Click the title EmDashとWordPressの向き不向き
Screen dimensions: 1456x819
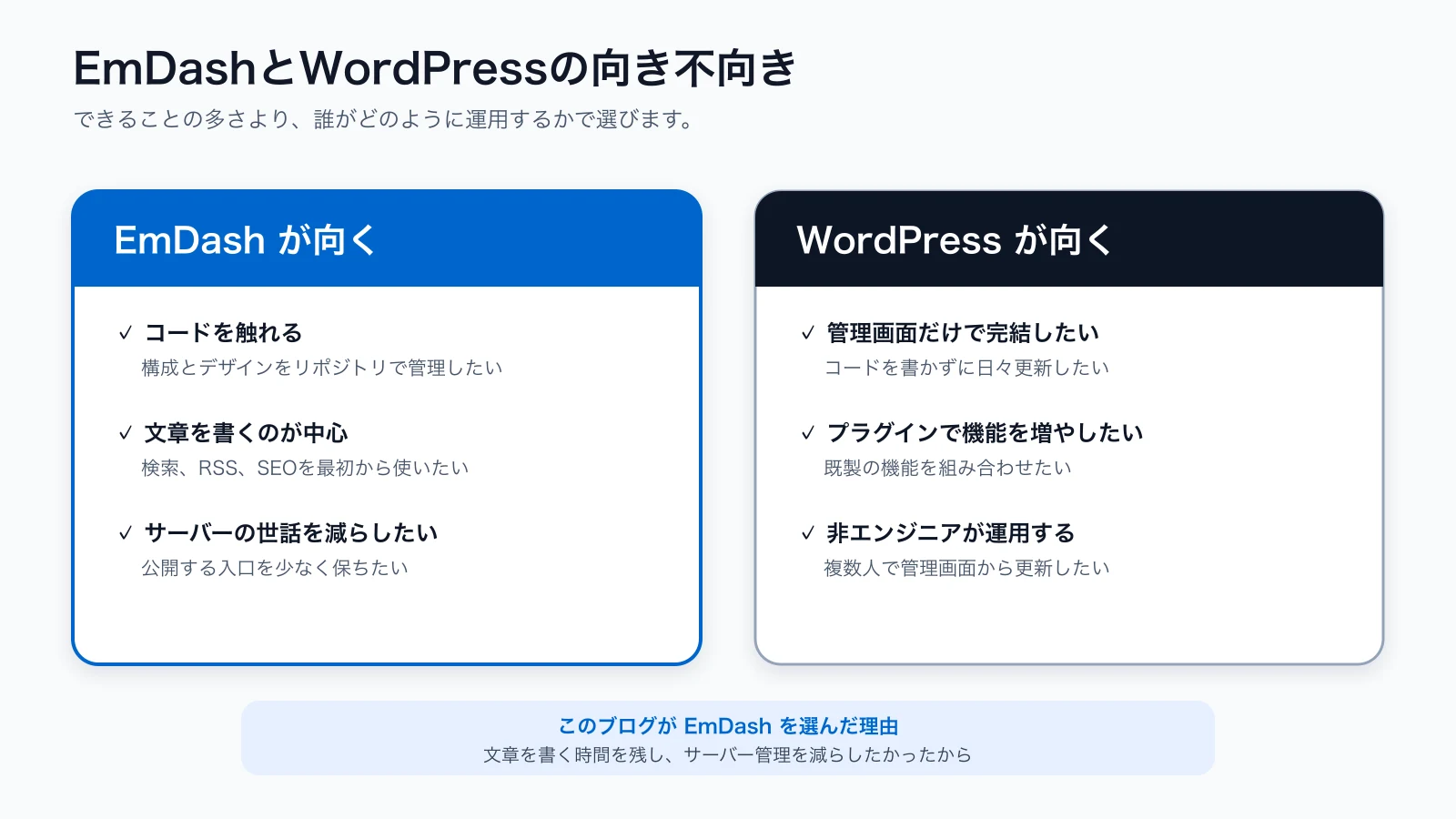click(435, 68)
